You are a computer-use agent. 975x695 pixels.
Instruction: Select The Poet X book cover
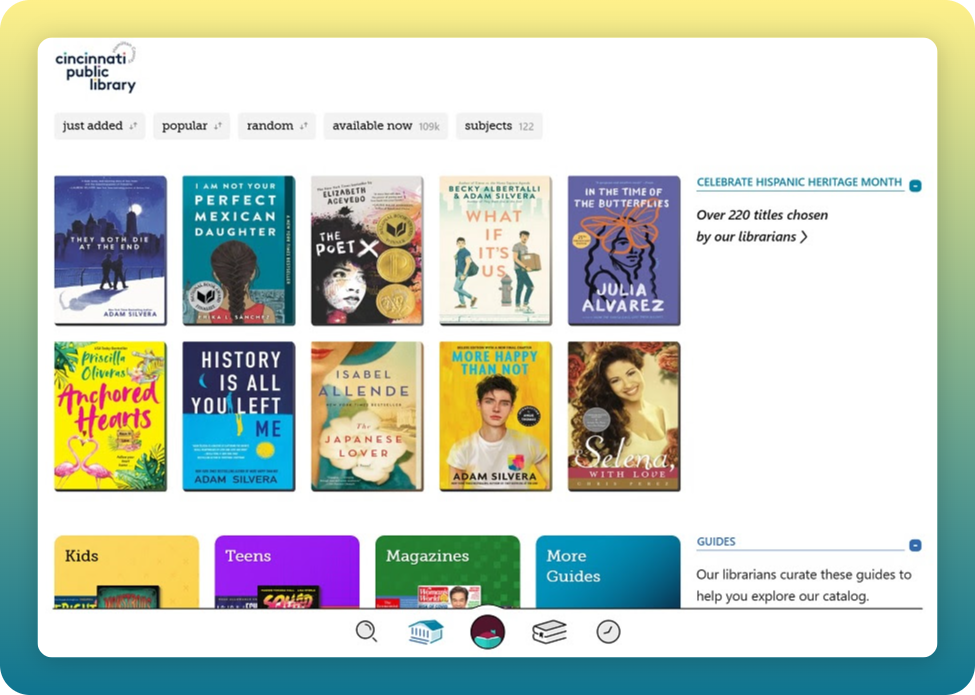(x=366, y=251)
